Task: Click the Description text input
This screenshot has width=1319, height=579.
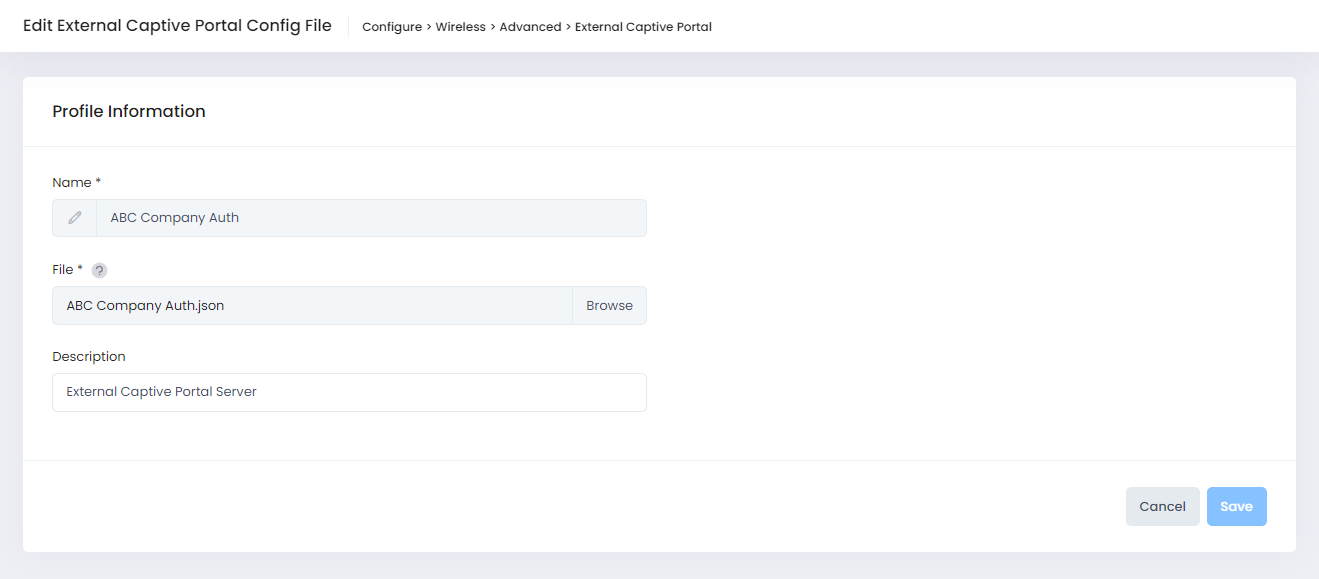Action: point(349,393)
